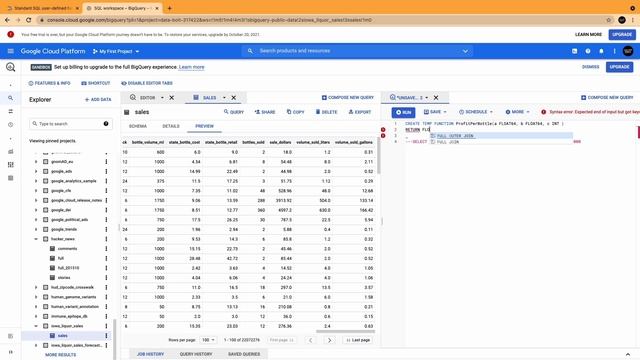Switch to the PREVIEW tab
Screen dimensions: 640x360
pos(204,126)
